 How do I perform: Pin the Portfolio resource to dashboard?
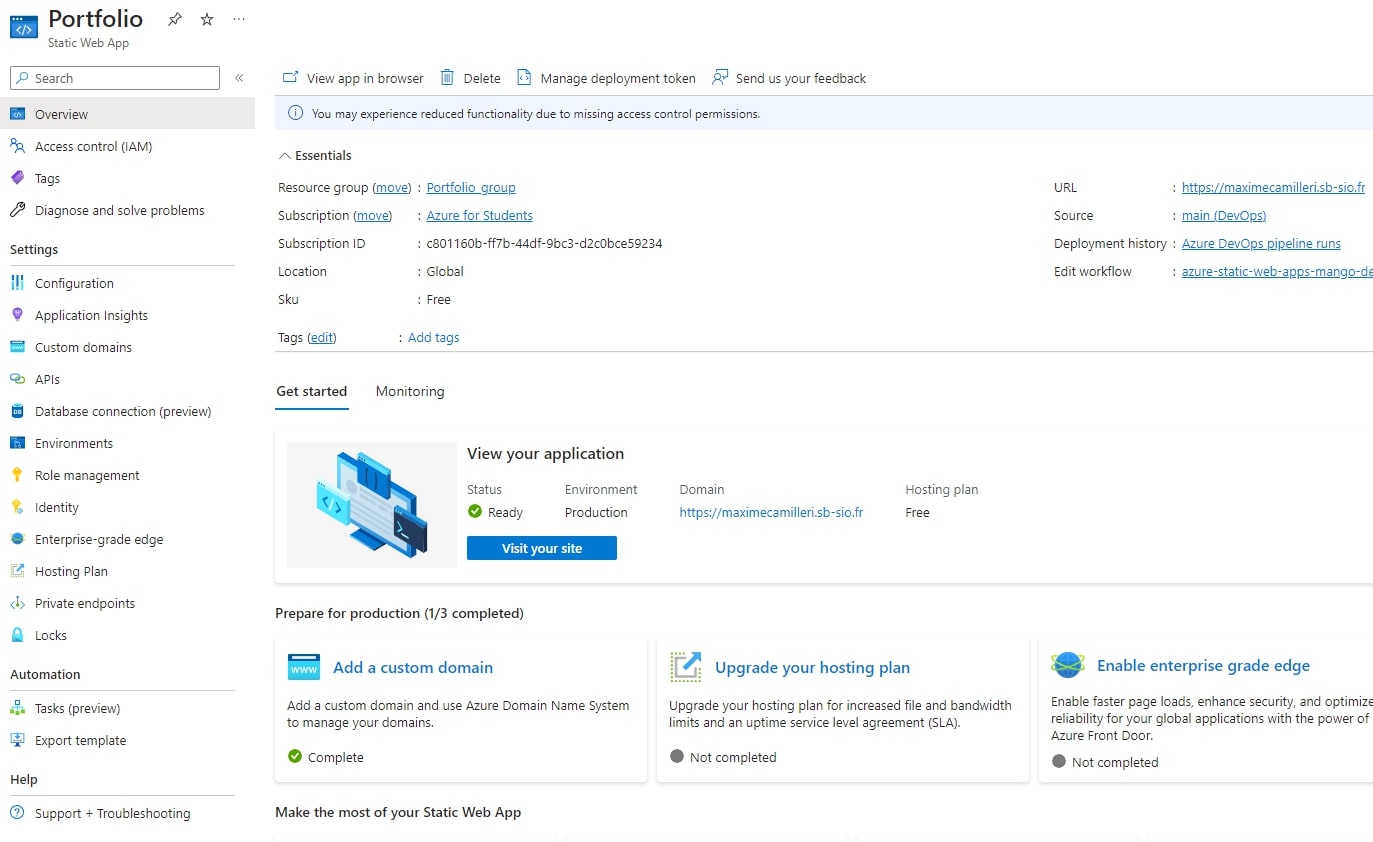click(x=174, y=19)
